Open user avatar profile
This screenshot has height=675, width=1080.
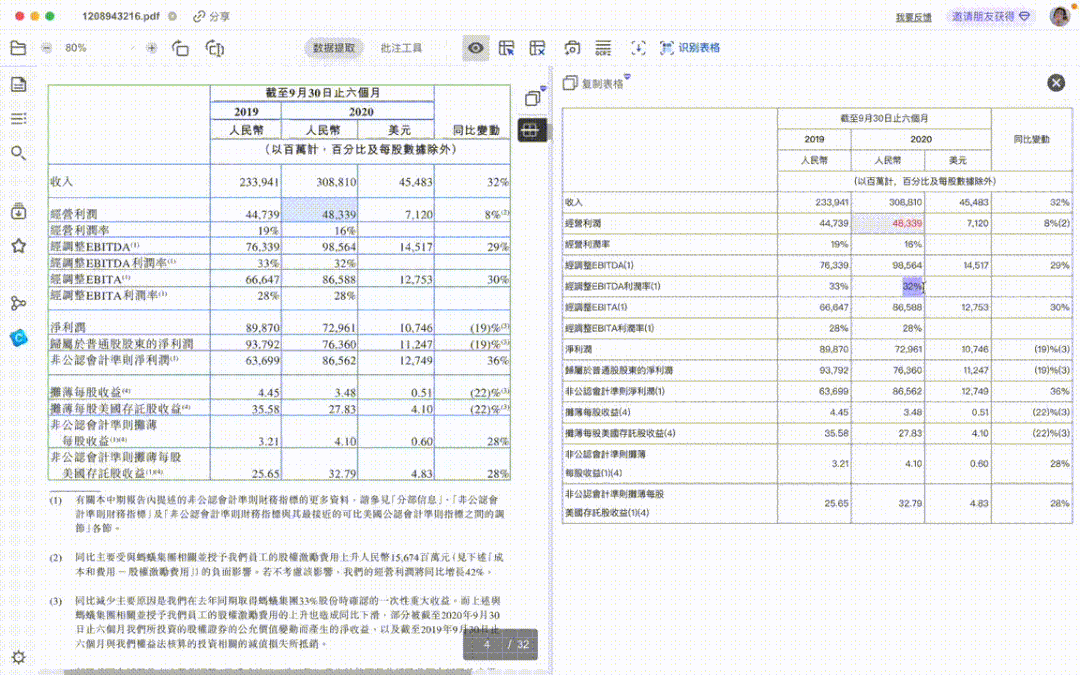(1060, 16)
